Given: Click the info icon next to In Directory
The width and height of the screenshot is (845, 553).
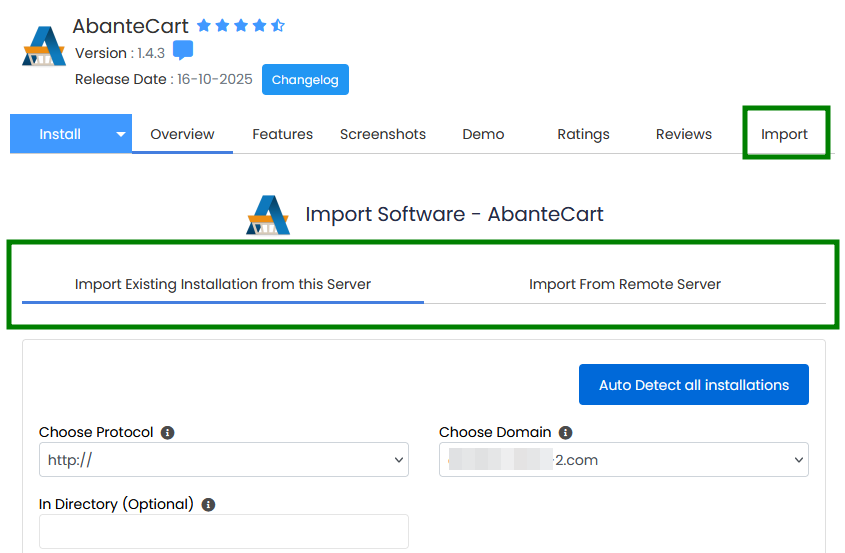Looking at the screenshot, I should [208, 504].
